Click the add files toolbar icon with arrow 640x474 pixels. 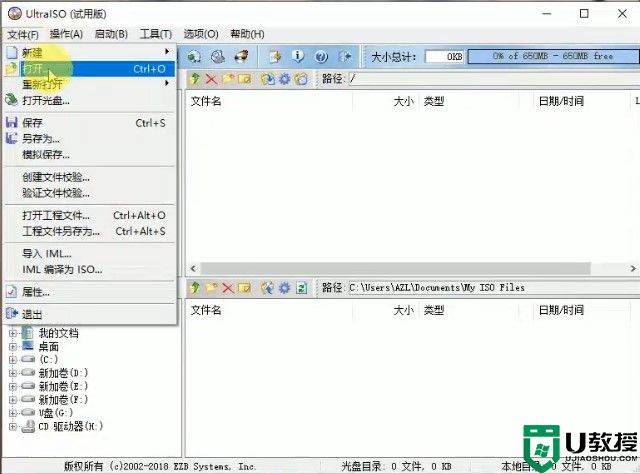[275, 56]
